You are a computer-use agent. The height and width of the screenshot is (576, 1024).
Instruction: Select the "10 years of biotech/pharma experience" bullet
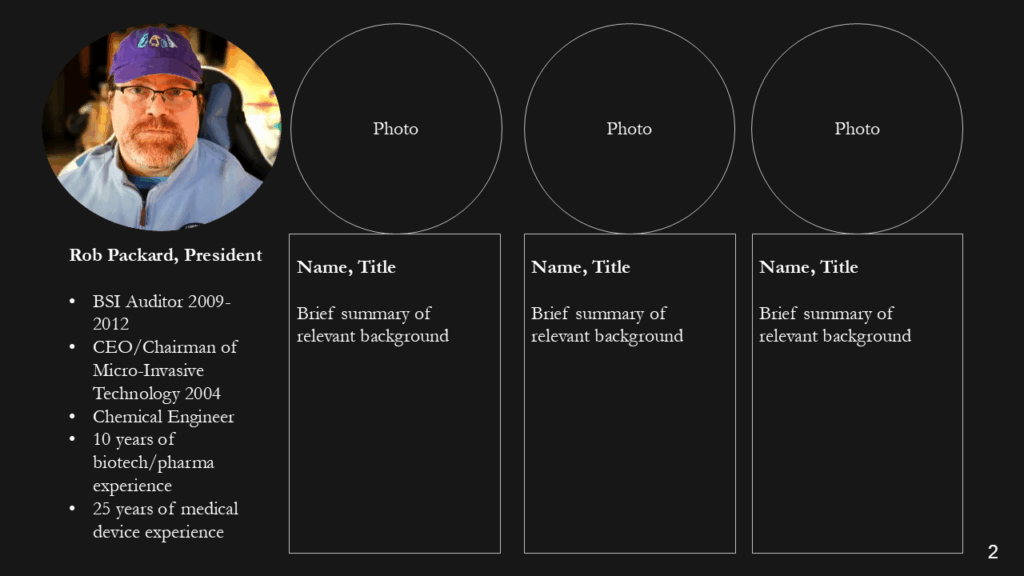click(x=153, y=462)
